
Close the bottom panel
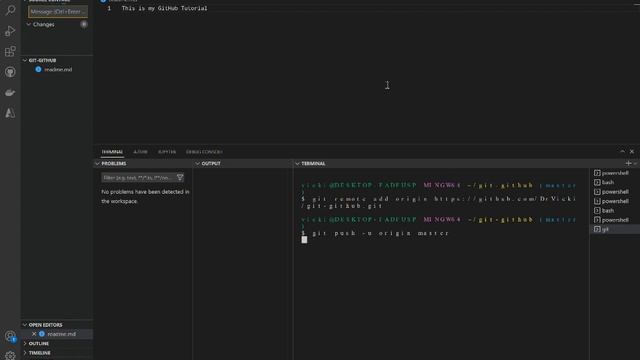click(632, 151)
